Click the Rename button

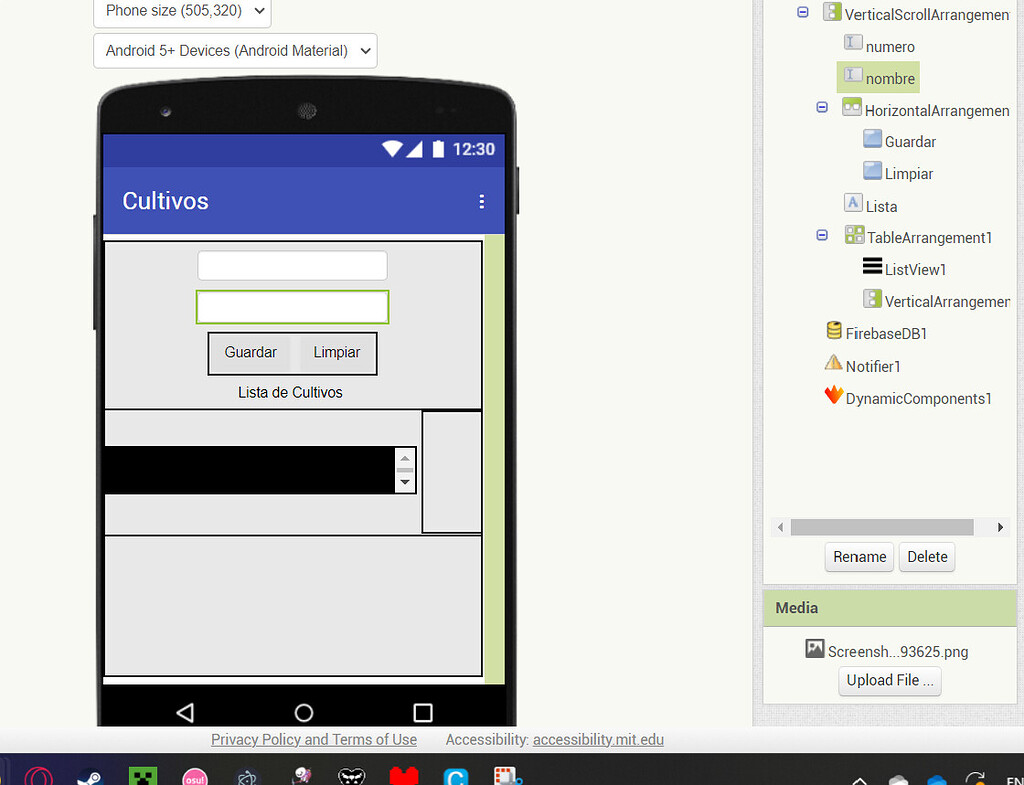tap(859, 557)
